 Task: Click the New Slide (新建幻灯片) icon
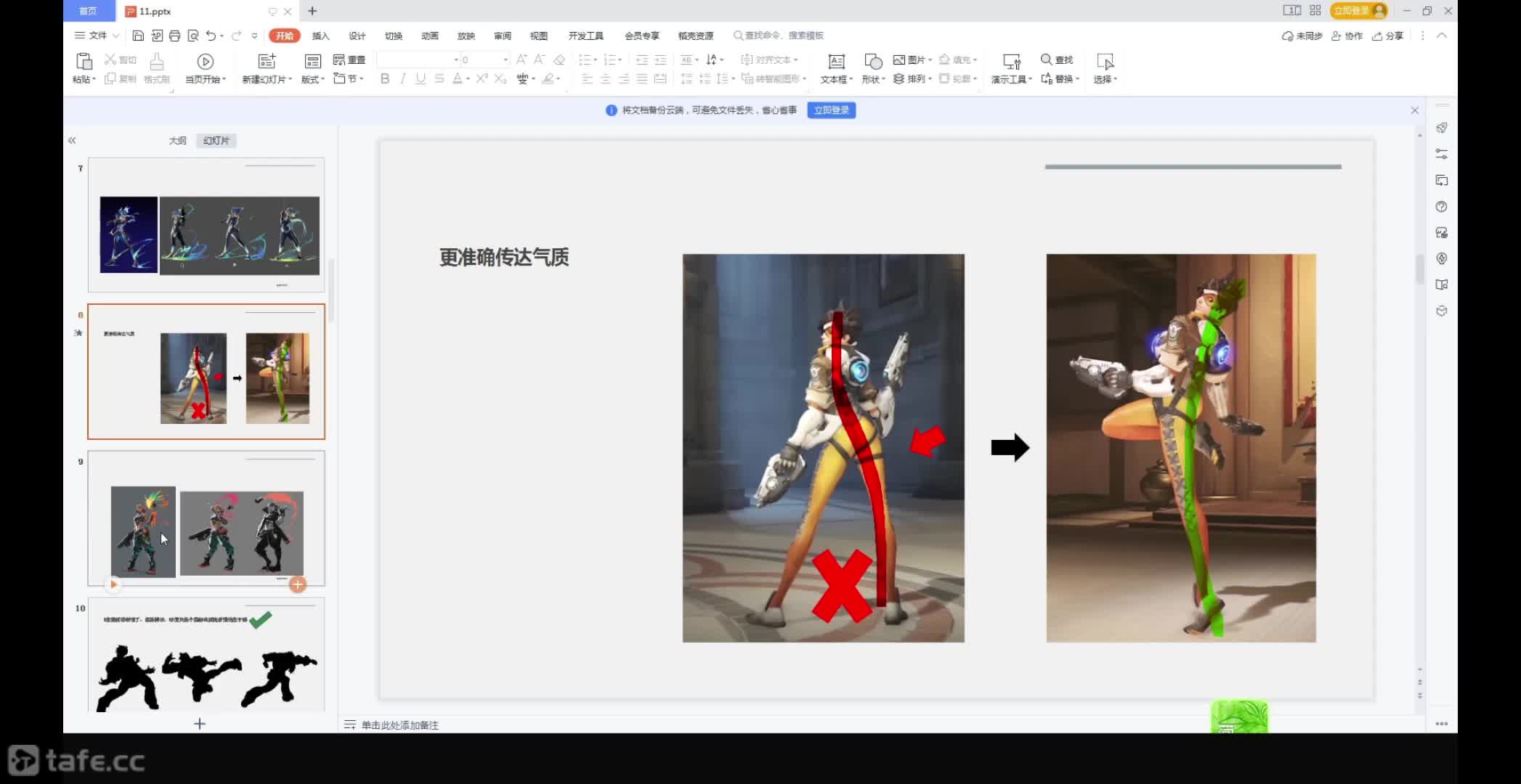click(x=267, y=61)
